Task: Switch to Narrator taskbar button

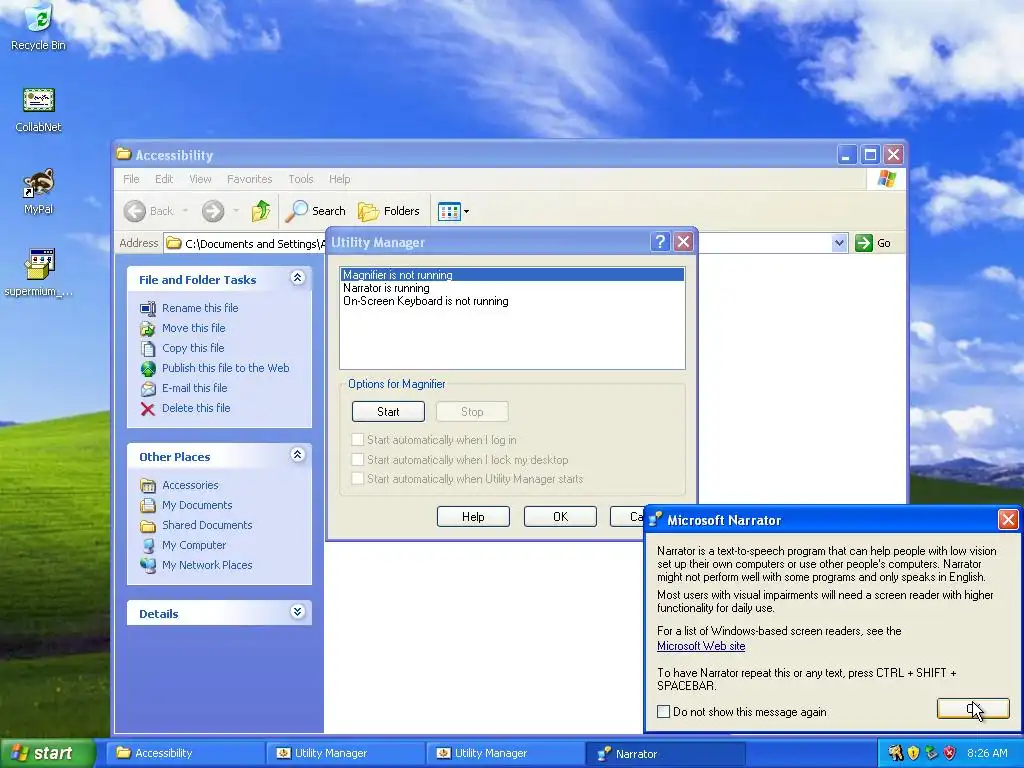Action: (665, 753)
